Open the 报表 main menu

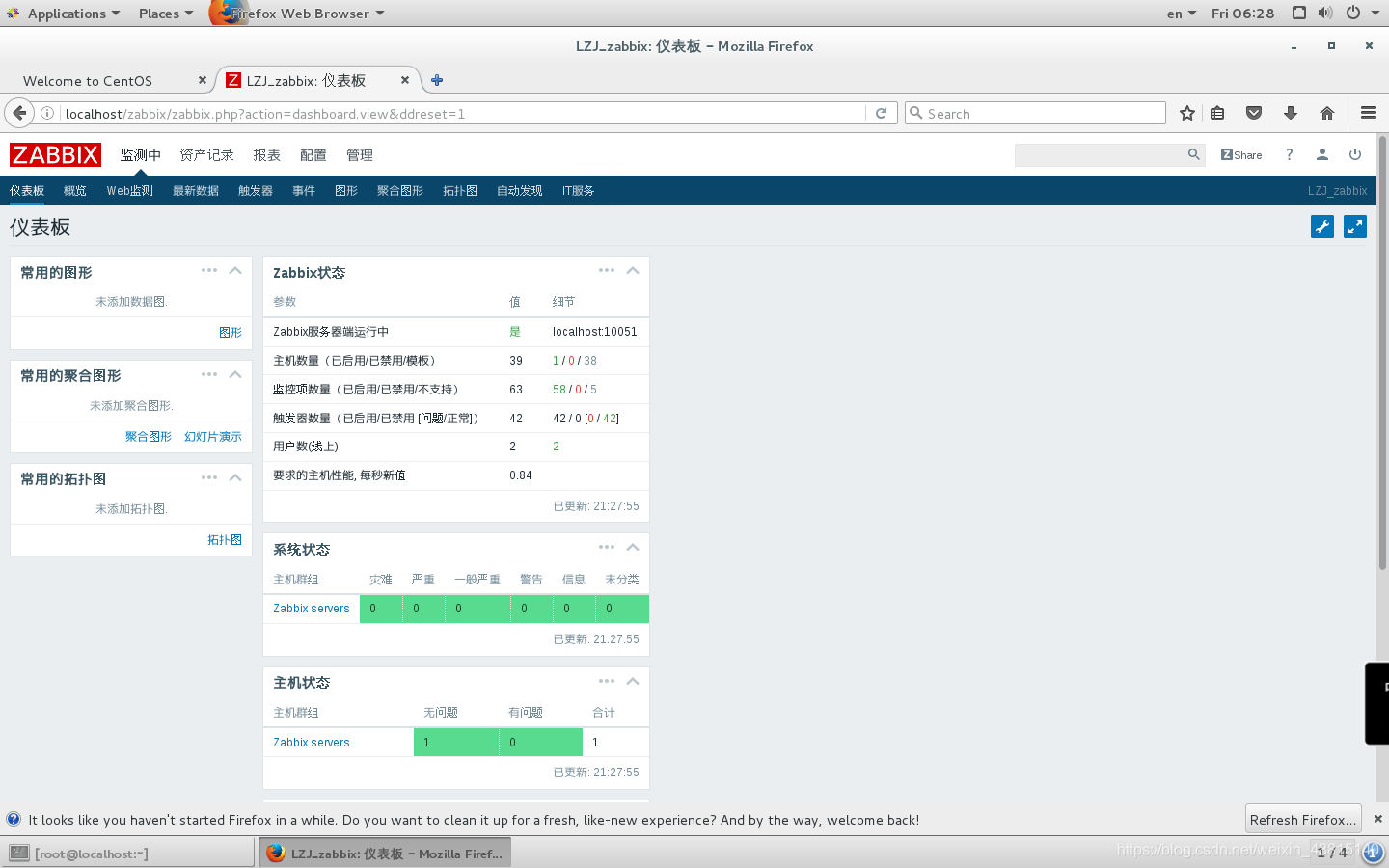click(x=266, y=155)
